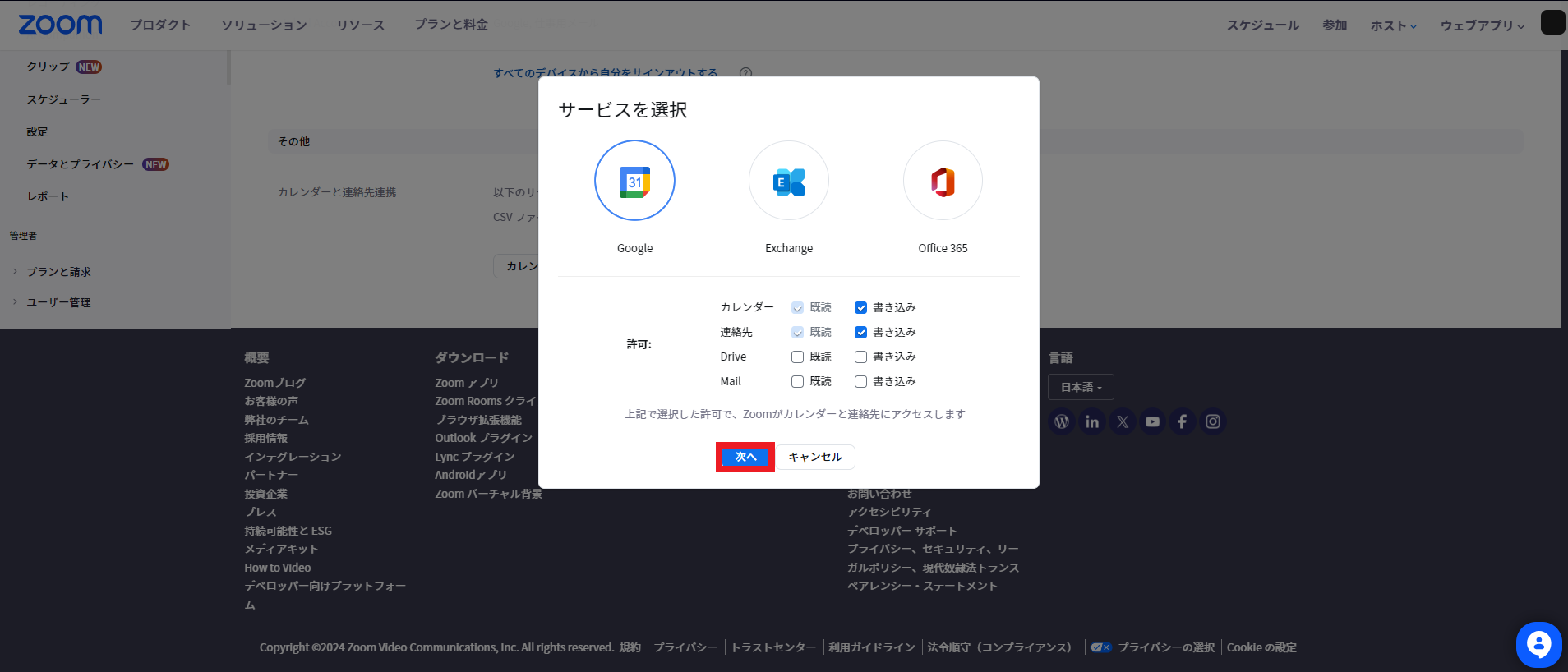This screenshot has width=1568, height=672.
Task: Open the LinkedIn social icon
Action: [1092, 421]
